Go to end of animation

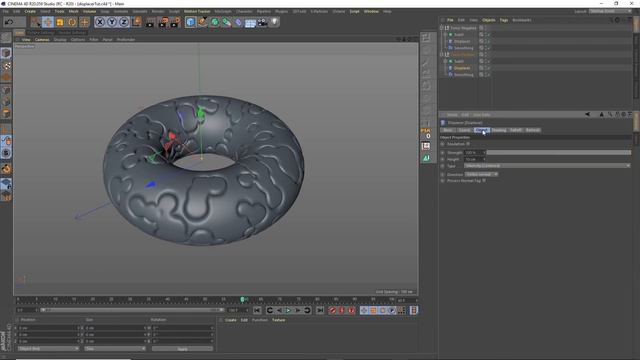pos(320,311)
